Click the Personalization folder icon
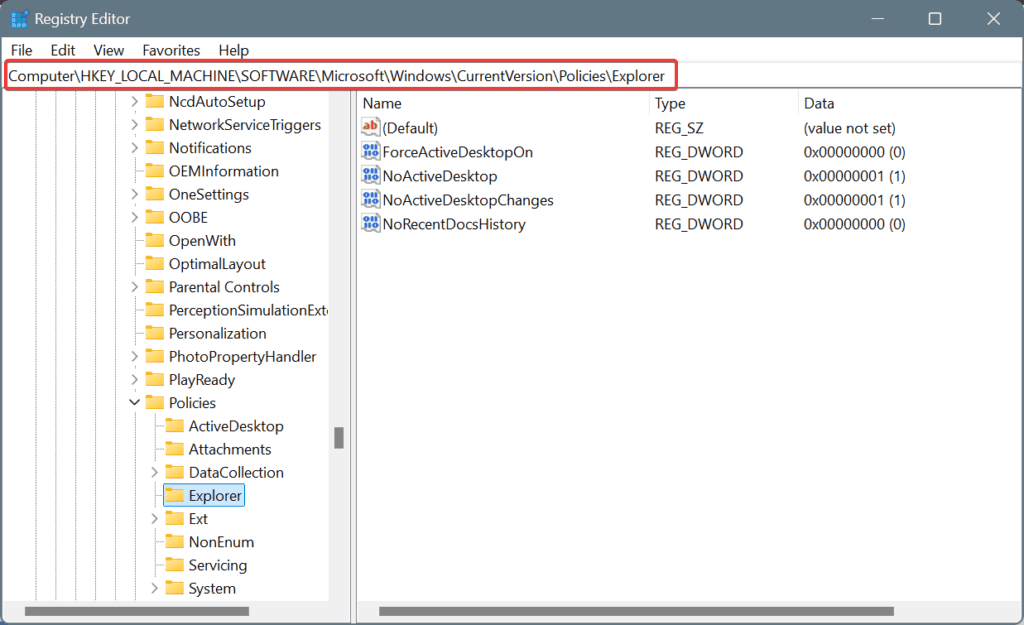Viewport: 1024px width, 625px height. pyautogui.click(x=154, y=333)
